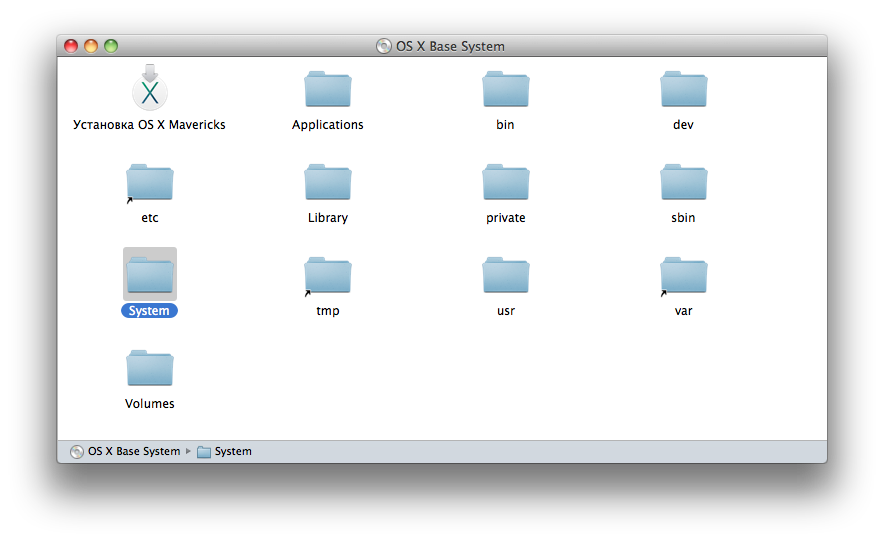Viewport: 884px width, 542px height.
Task: Select the var alias folder icon
Action: pos(683,276)
